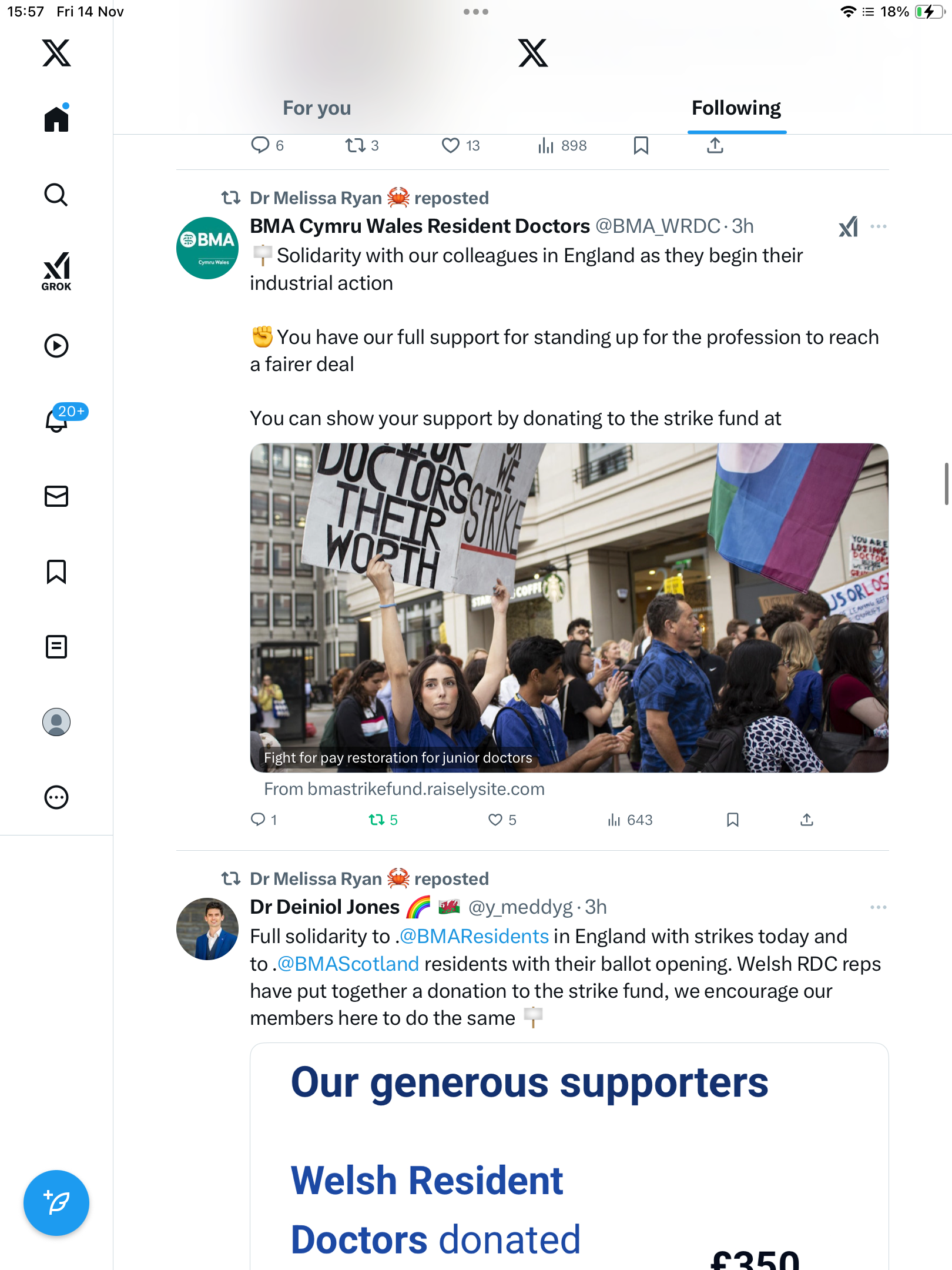952x1270 pixels.
Task: Open more options on Deiniol Jones post
Action: click(879, 907)
